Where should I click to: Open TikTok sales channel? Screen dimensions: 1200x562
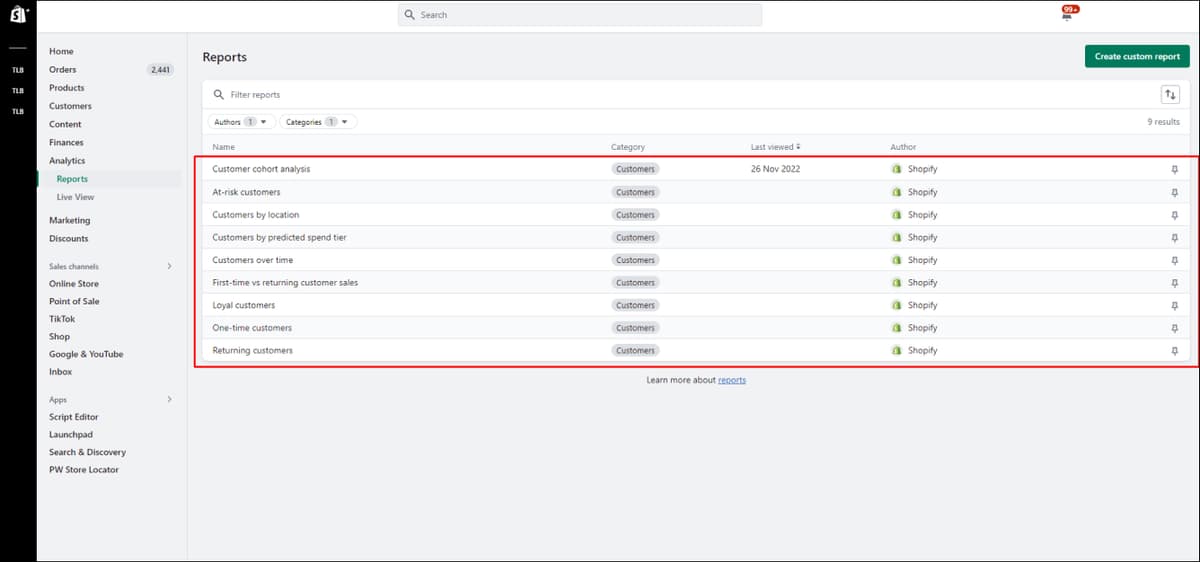click(x=62, y=319)
